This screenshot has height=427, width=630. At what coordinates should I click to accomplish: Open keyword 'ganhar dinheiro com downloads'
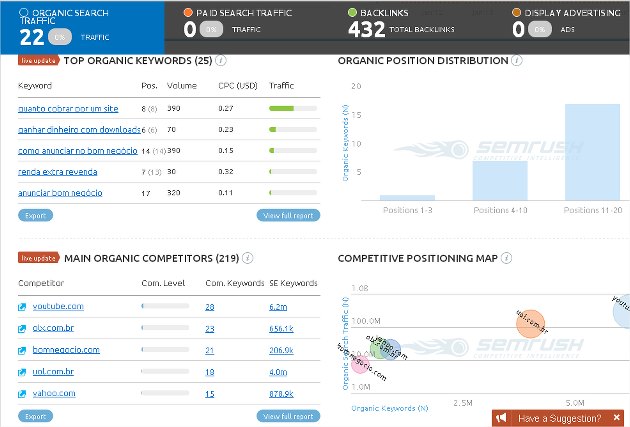(x=79, y=130)
